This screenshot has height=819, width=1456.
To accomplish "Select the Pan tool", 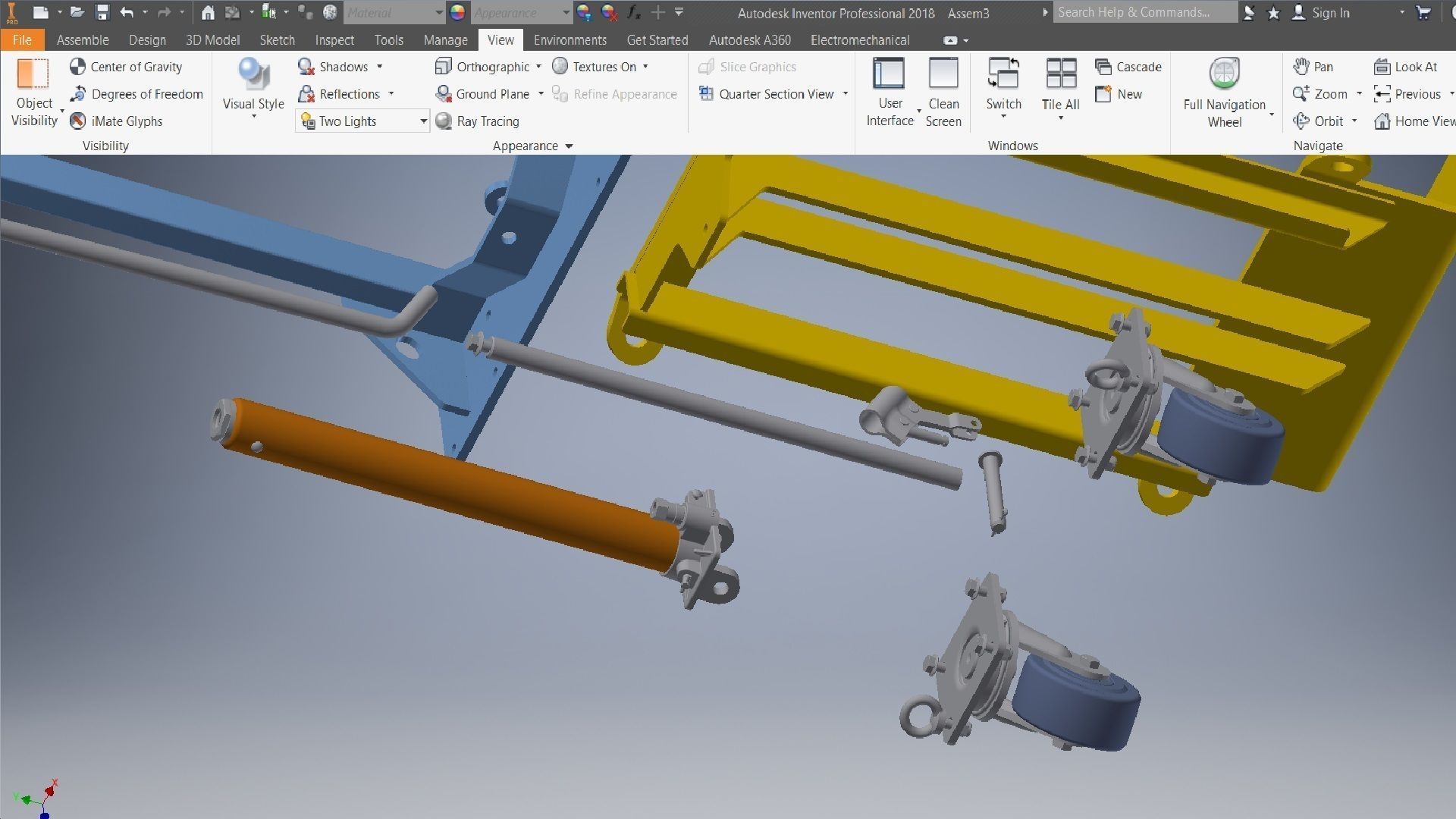I will click(x=1313, y=67).
